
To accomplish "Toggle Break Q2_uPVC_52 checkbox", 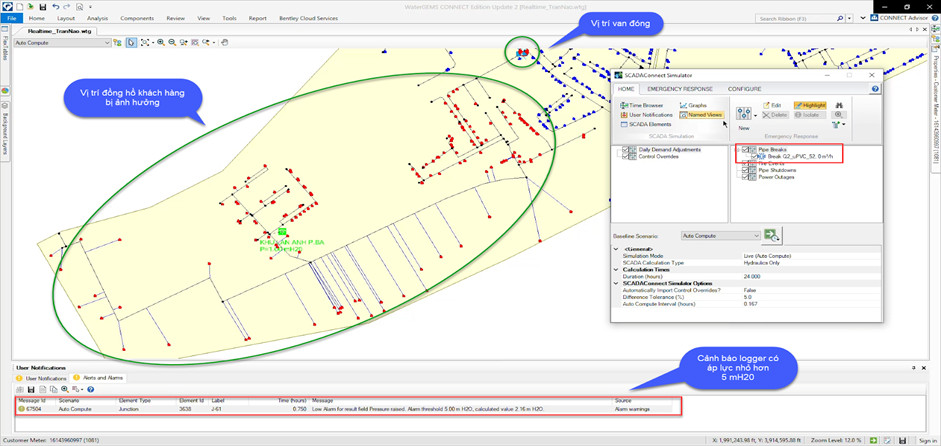I will tap(754, 156).
